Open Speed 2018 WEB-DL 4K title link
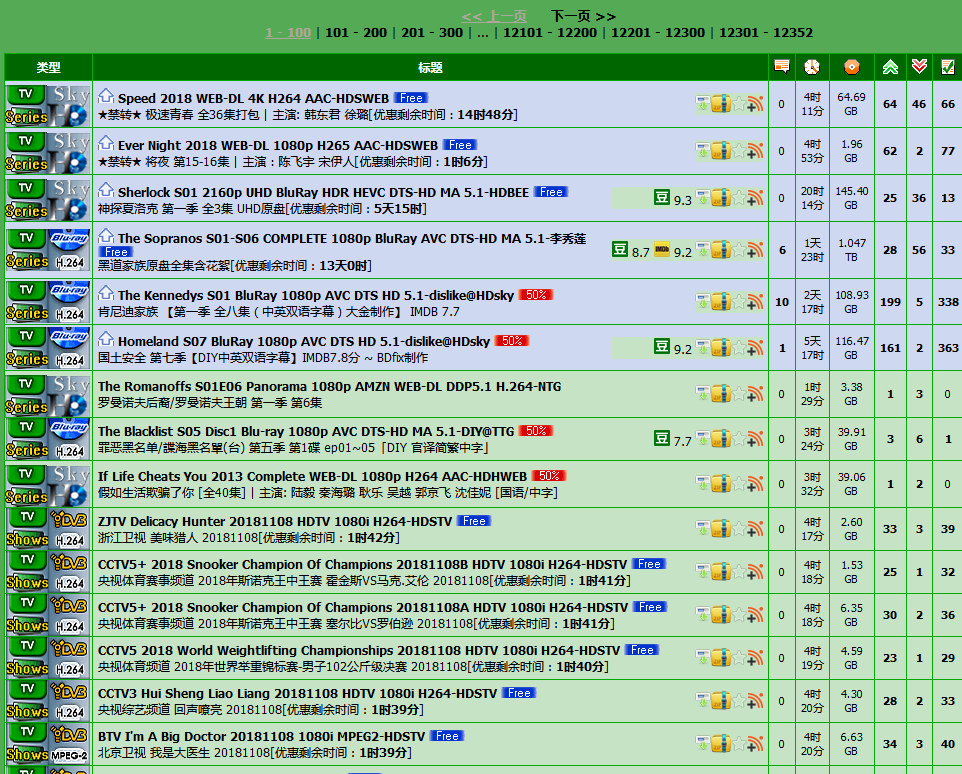This screenshot has height=774, width=962. click(253, 98)
